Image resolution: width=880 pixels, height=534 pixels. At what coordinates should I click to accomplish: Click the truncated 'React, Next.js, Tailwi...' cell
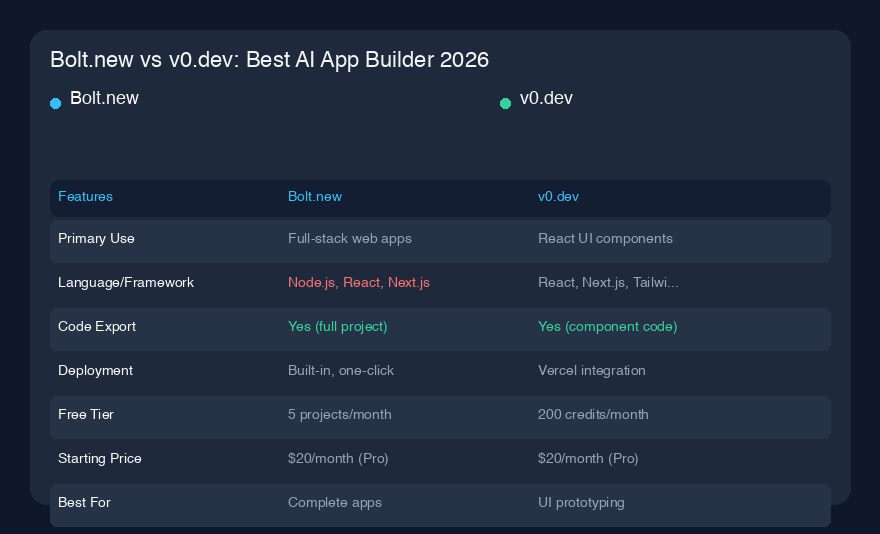coord(608,282)
